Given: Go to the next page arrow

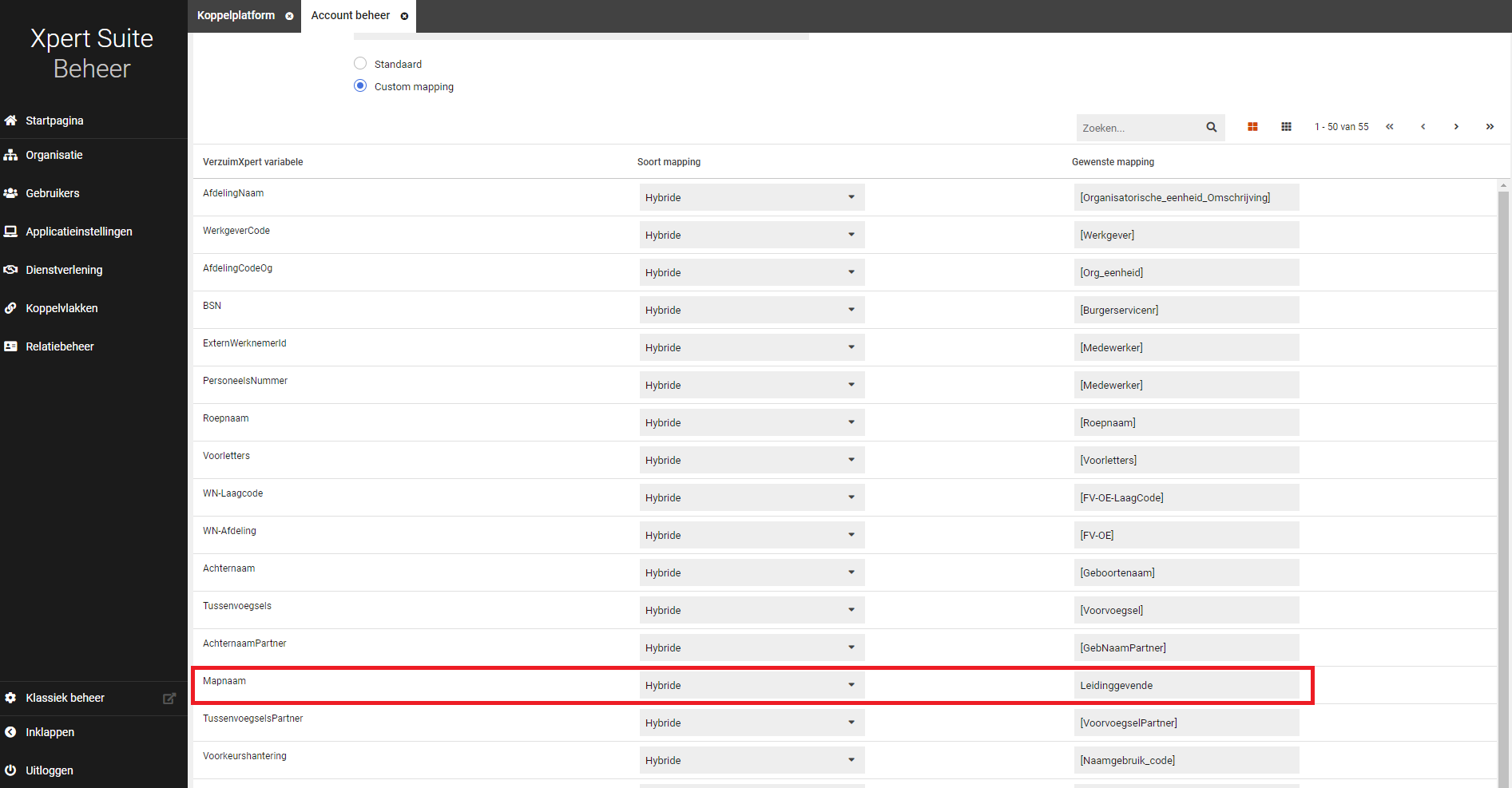Looking at the screenshot, I should pos(1456,127).
